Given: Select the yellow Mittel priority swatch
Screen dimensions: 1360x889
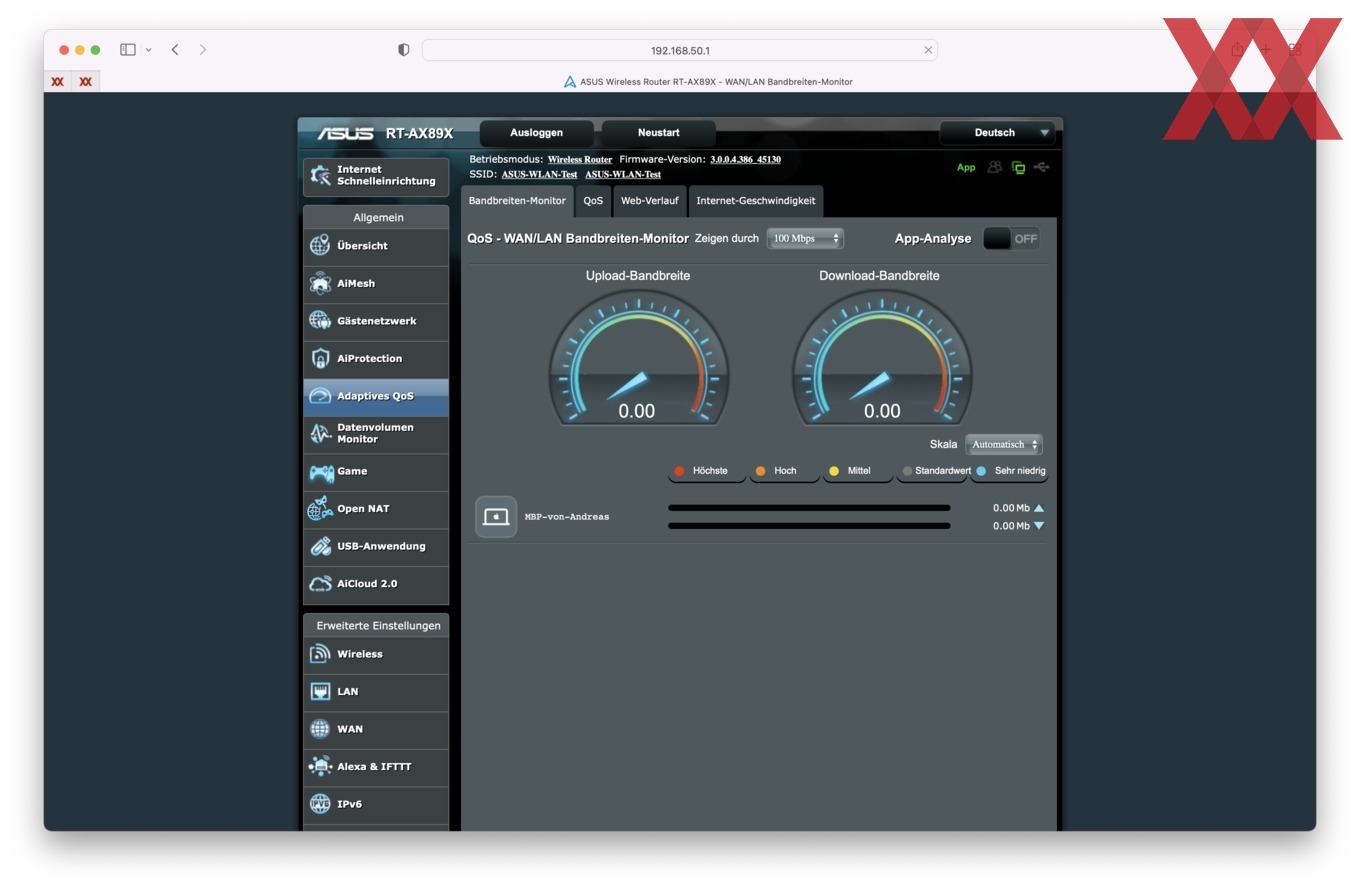Looking at the screenshot, I should tap(834, 471).
